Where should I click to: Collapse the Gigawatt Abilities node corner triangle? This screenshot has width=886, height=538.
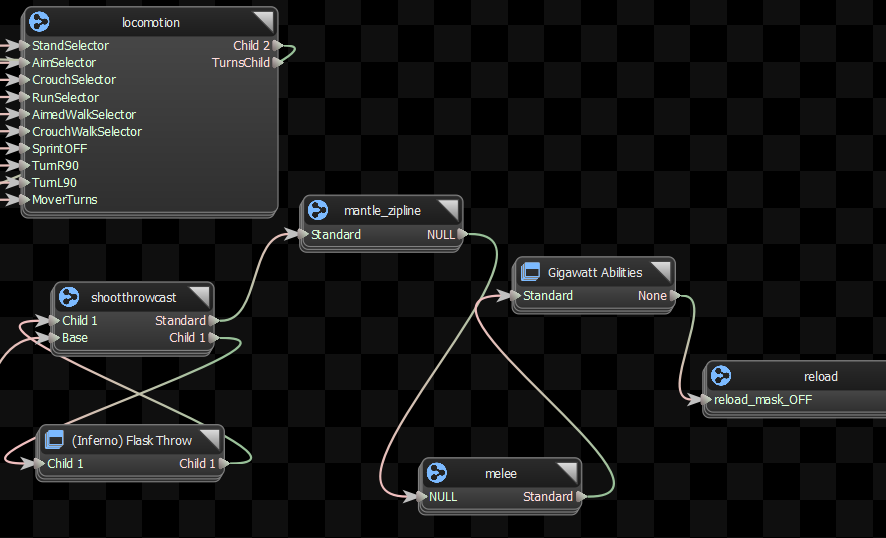tap(661, 272)
